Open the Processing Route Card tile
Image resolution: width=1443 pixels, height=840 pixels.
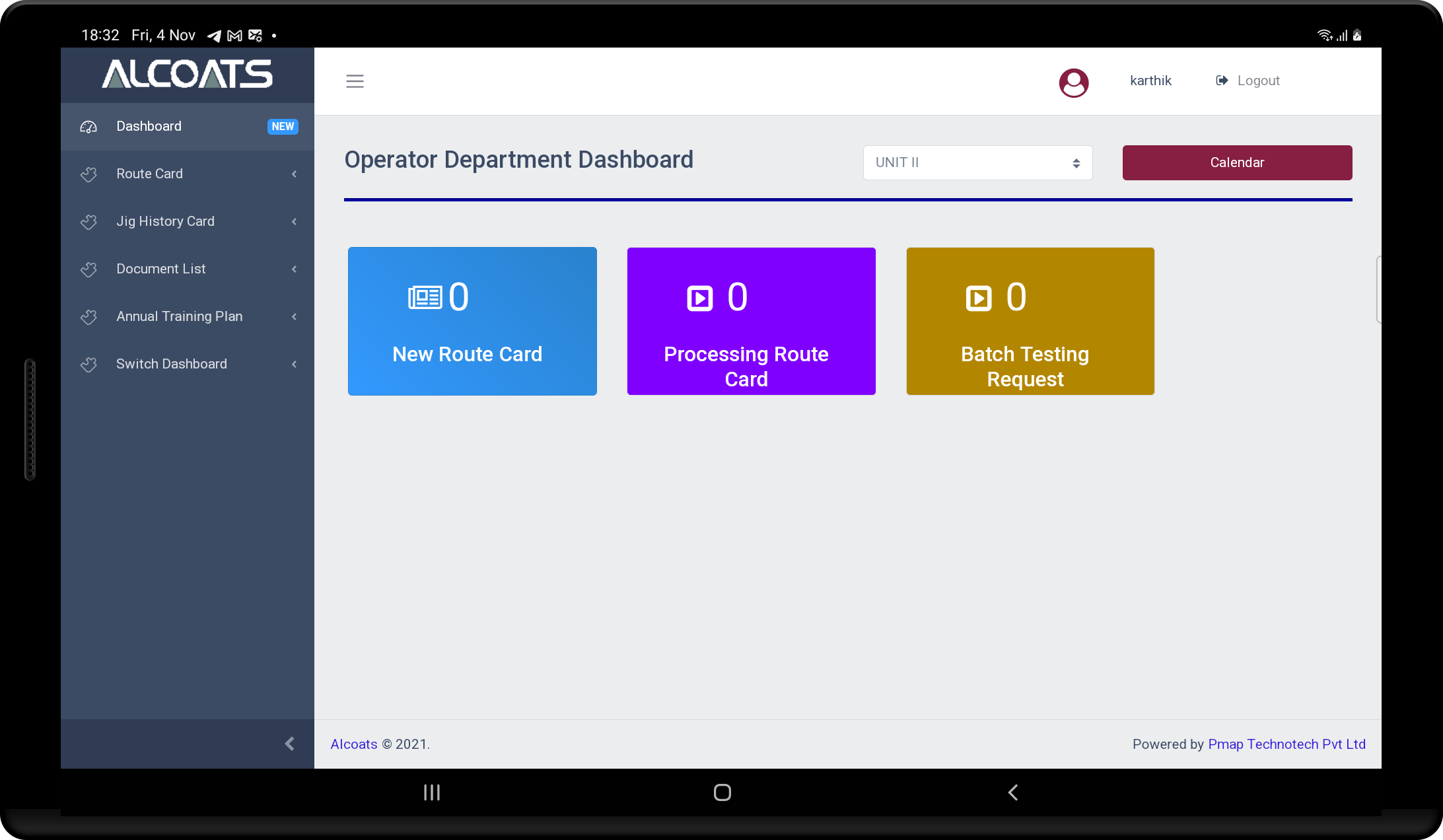click(752, 322)
